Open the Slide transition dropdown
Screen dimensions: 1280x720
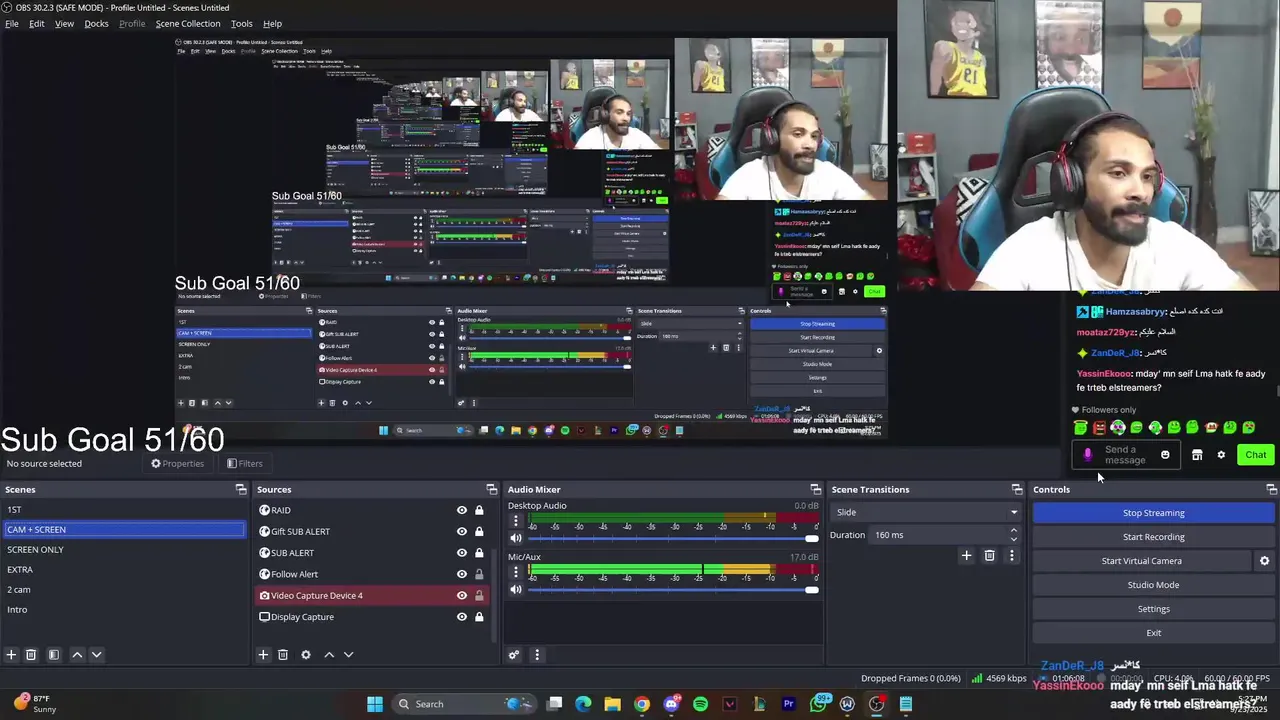(x=925, y=512)
